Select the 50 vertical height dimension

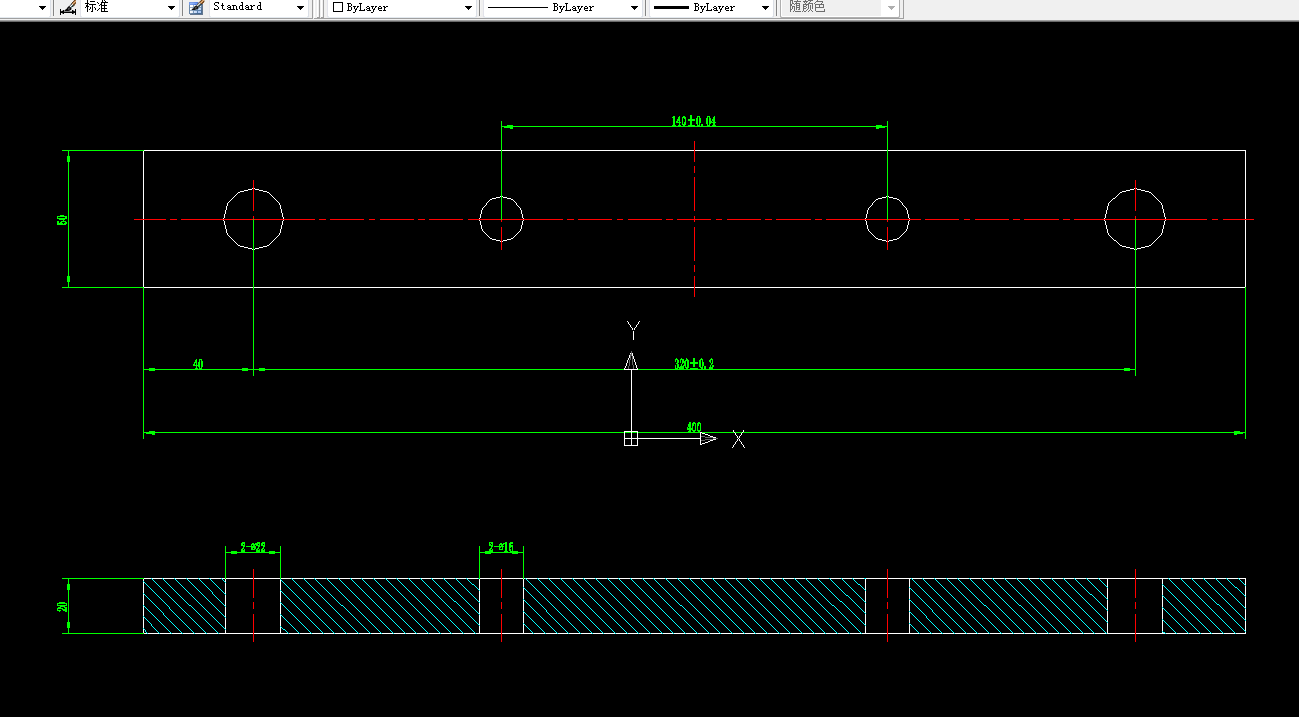[62, 219]
